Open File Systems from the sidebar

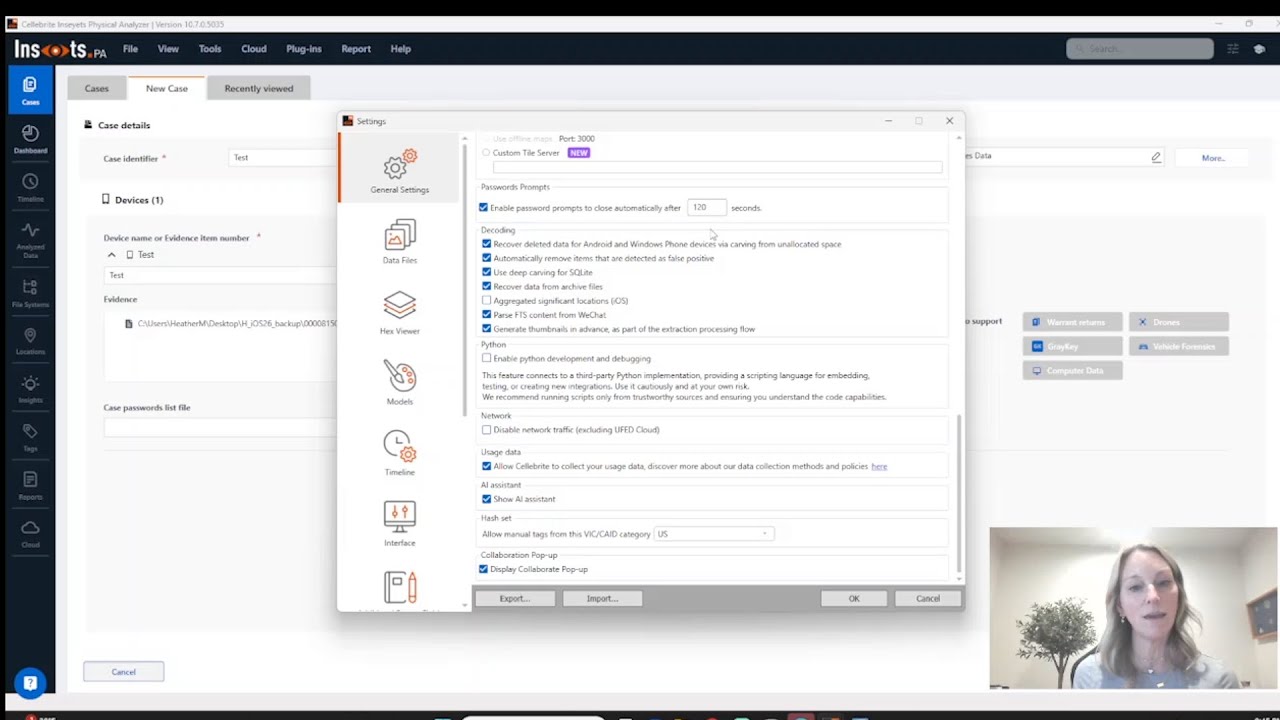(30, 292)
